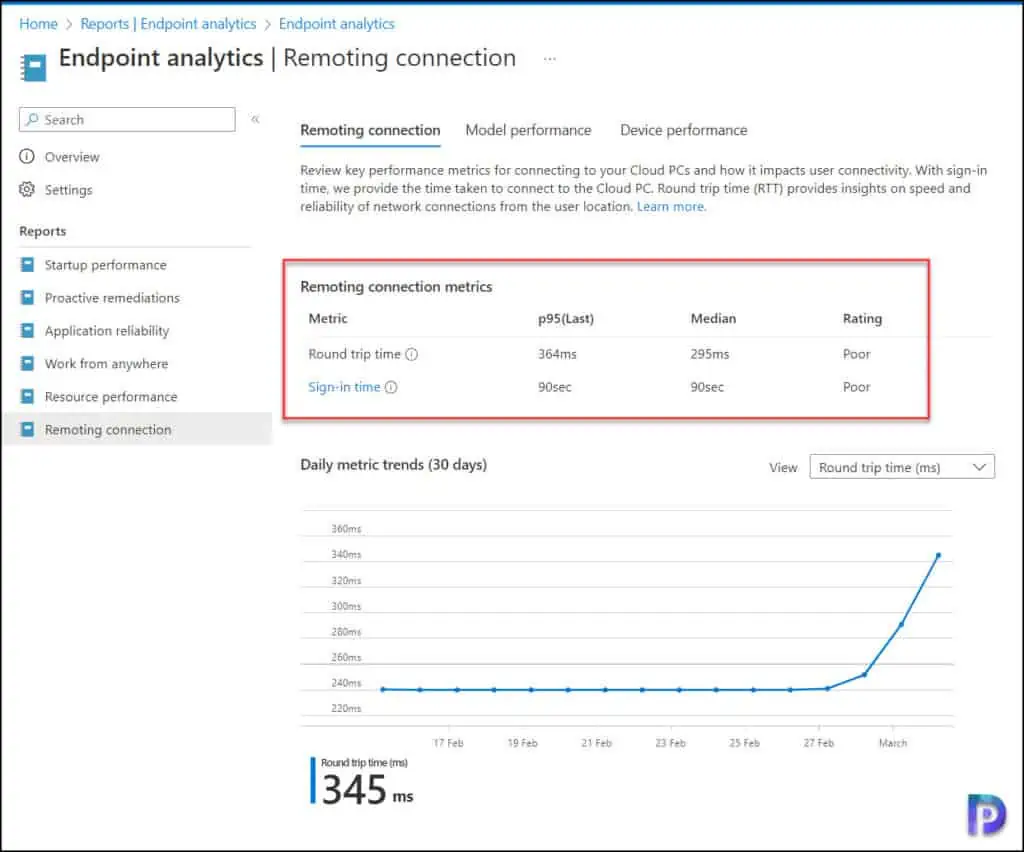
Task: Open Resource performance report
Action: [x=110, y=397]
